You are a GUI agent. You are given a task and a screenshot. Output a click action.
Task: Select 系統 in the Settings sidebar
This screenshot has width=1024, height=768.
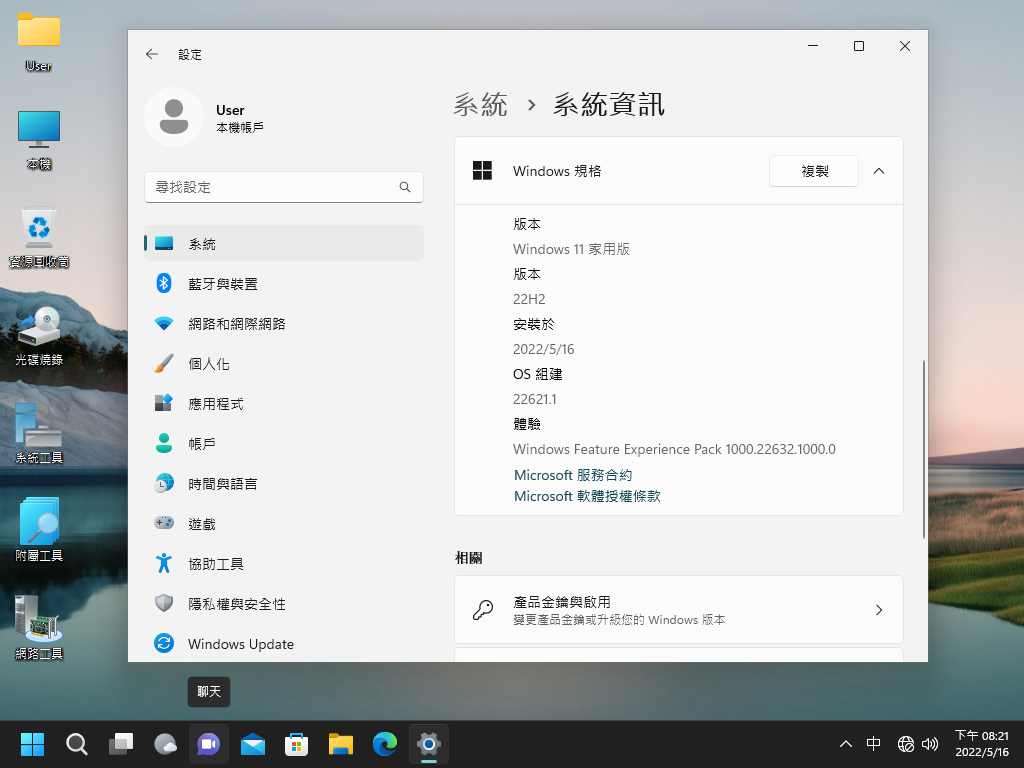284,244
